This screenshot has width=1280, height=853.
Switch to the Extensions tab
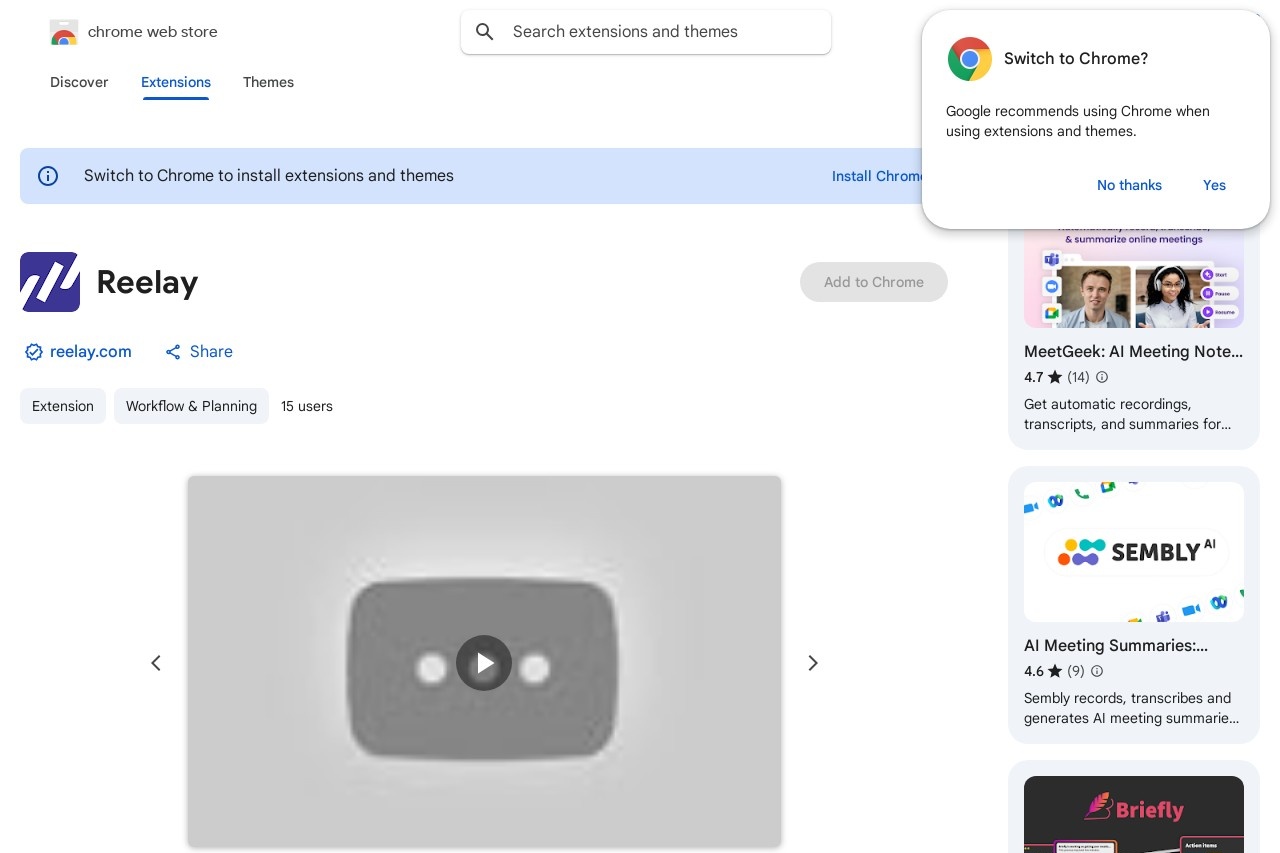point(176,82)
